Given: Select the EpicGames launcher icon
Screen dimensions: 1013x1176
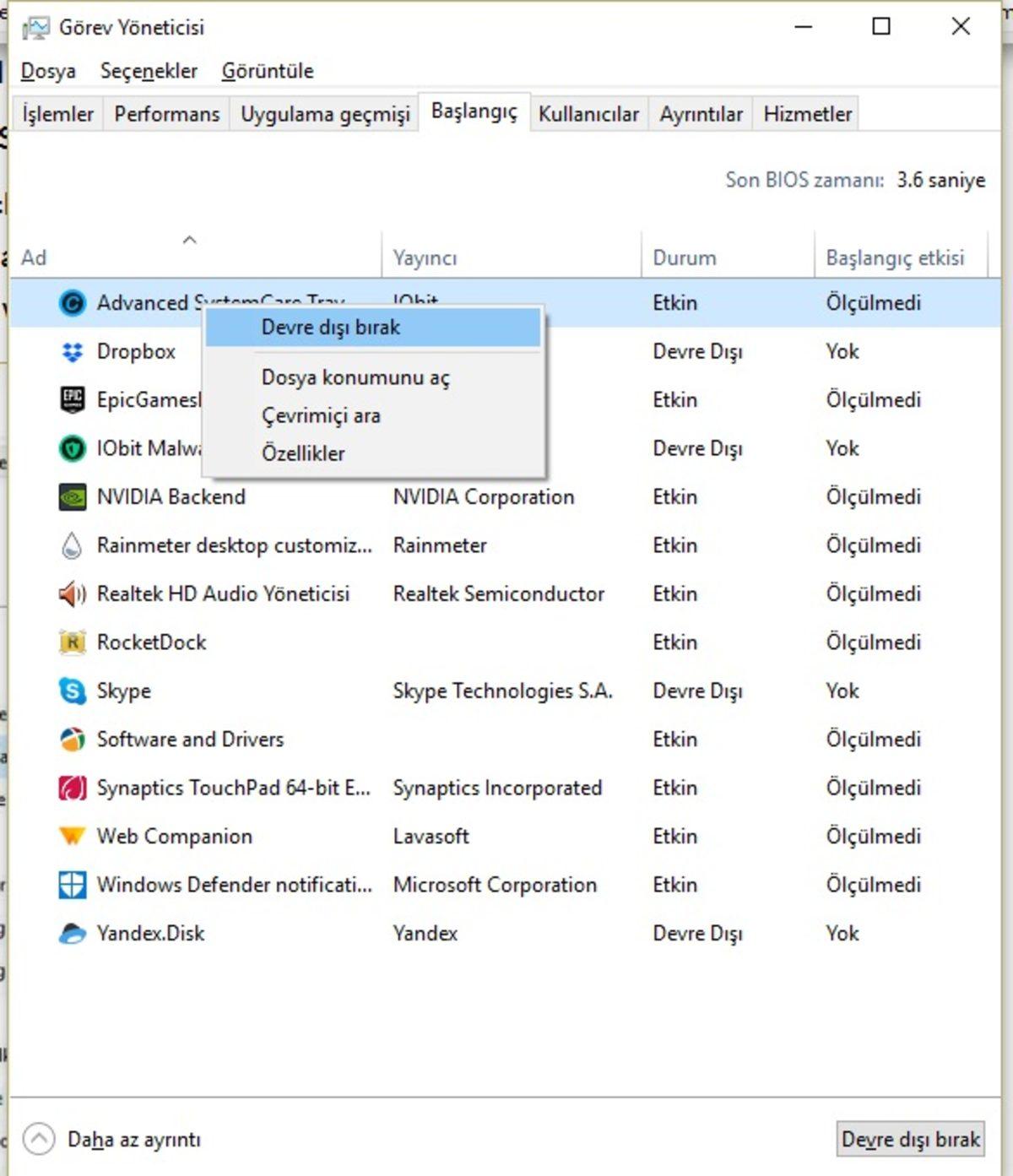Looking at the screenshot, I should click(72, 399).
